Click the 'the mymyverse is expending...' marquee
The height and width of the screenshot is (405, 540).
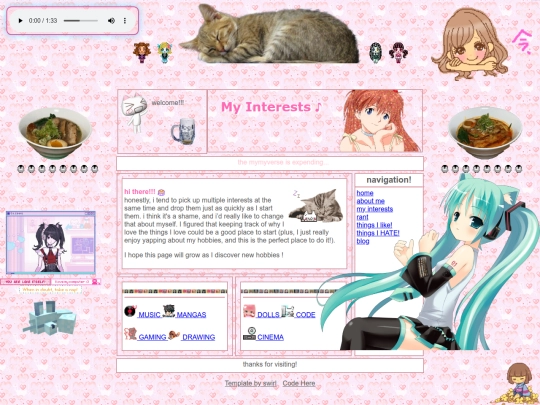pos(283,162)
